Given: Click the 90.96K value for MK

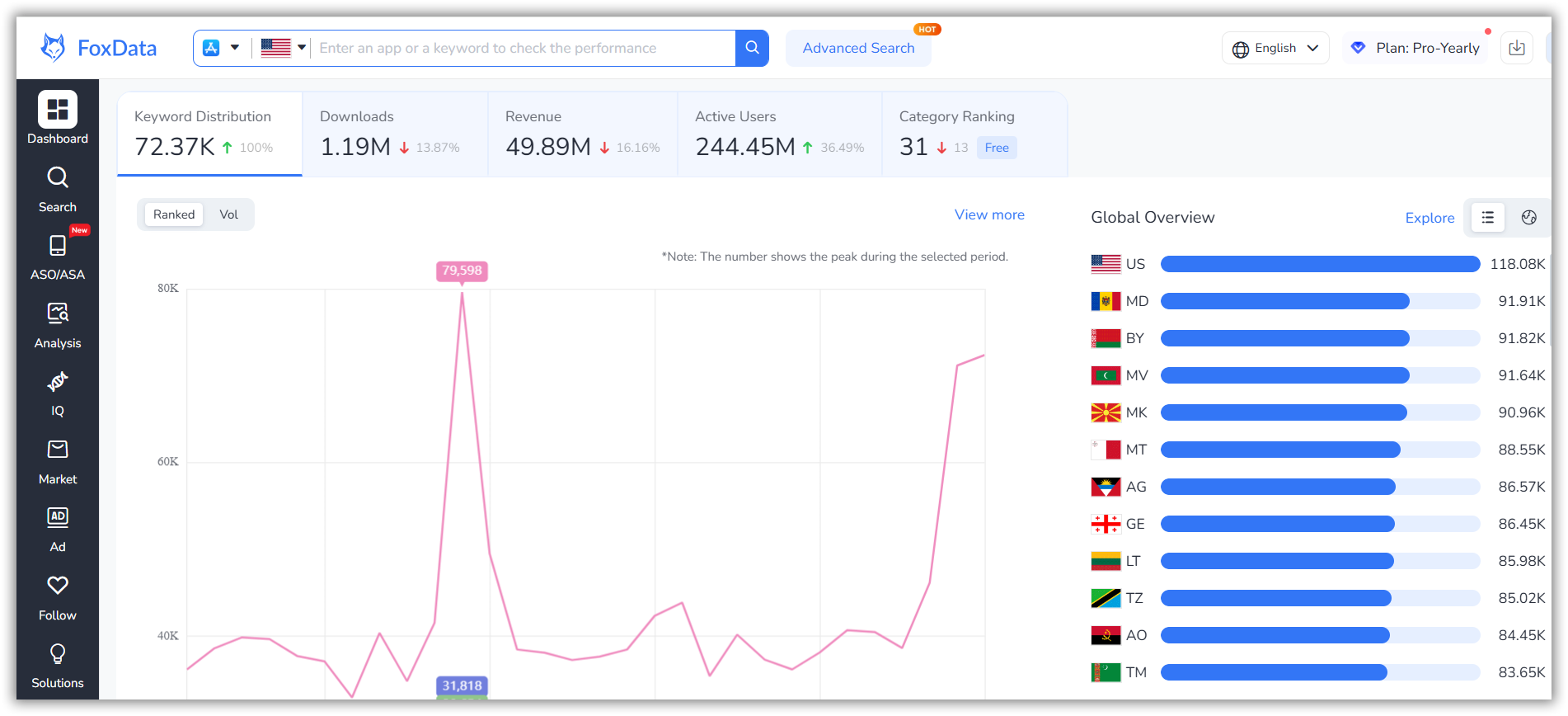Looking at the screenshot, I should tap(1521, 412).
